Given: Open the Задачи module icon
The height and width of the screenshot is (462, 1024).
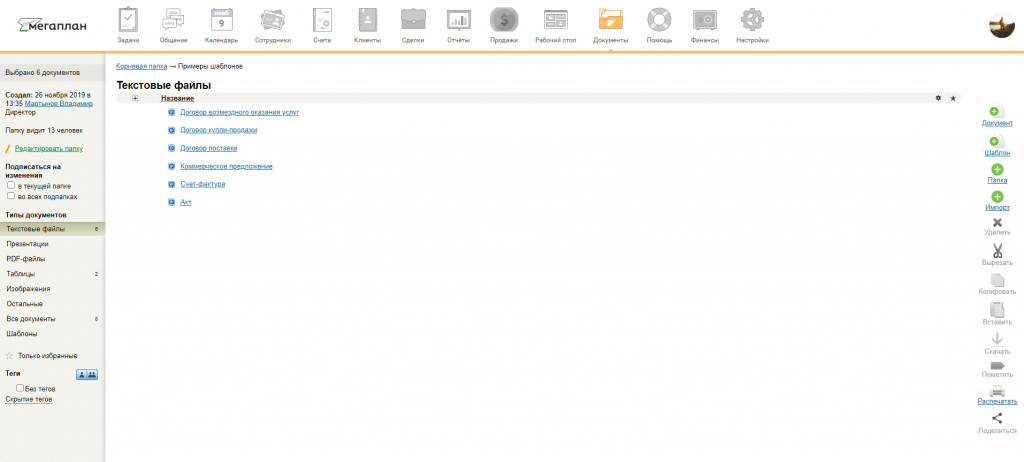Looking at the screenshot, I should (x=128, y=20).
